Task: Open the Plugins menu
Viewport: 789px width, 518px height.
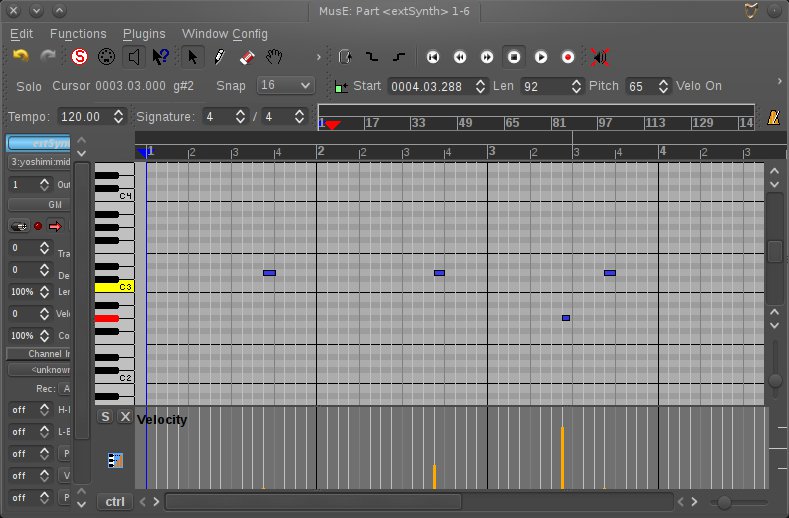Action: tap(146, 34)
